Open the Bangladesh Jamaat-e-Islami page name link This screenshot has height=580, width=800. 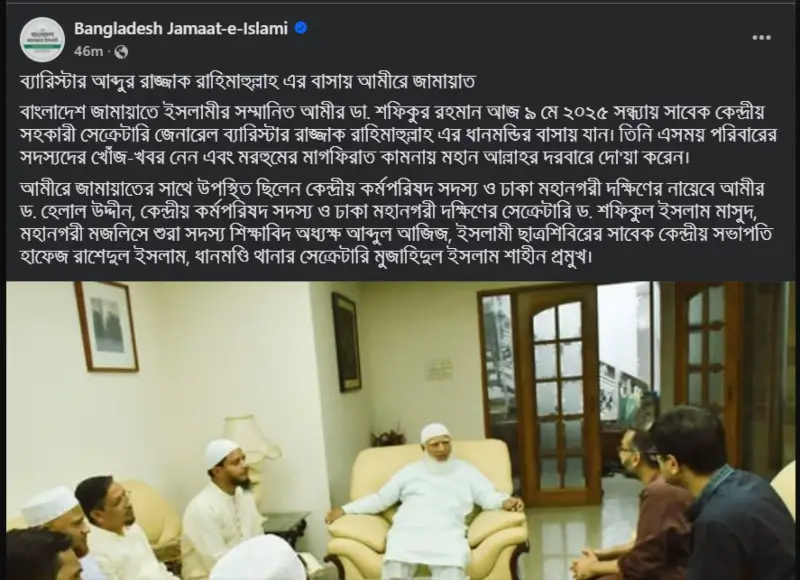(x=181, y=28)
